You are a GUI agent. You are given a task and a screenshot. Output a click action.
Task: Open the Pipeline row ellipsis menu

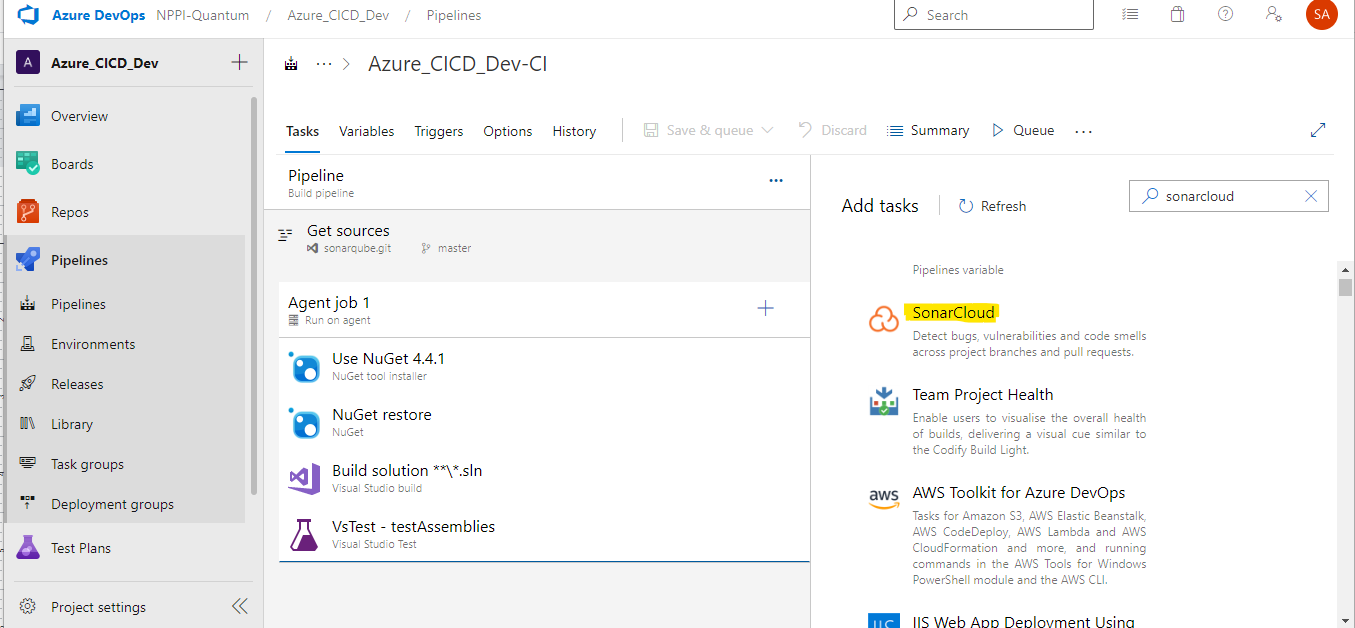coord(776,180)
